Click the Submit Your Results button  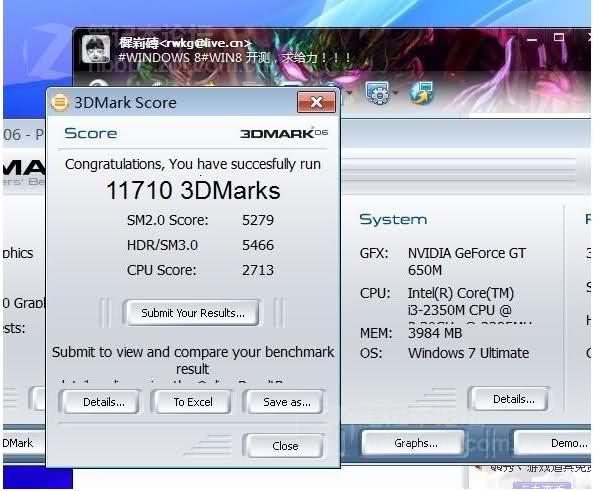192,313
